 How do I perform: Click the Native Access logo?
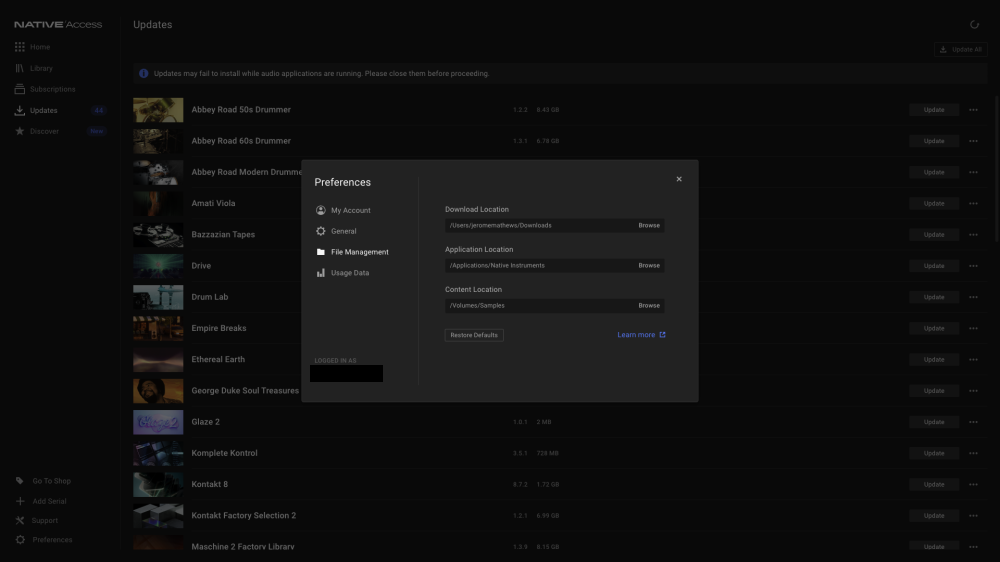[58, 24]
